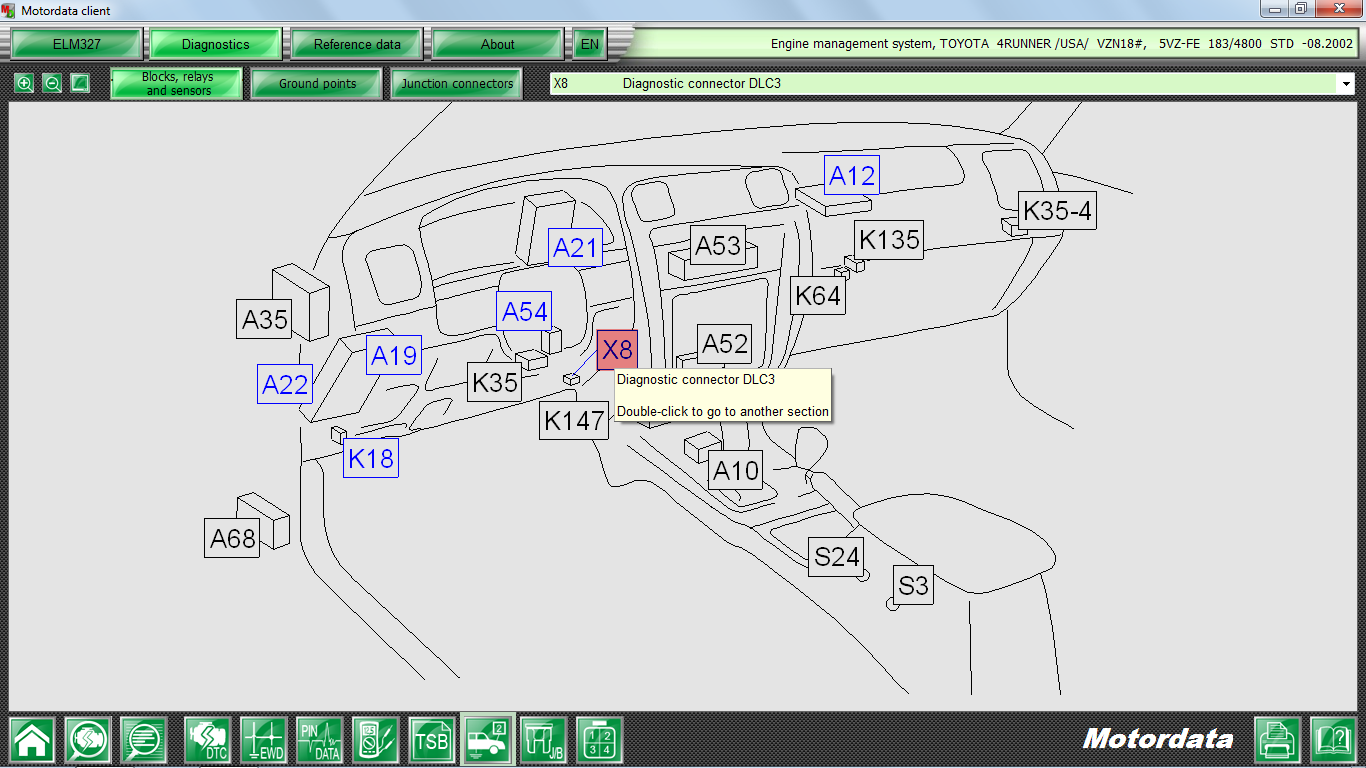Open the Diagnostics tab
The image size is (1366, 768).
click(x=215, y=44)
